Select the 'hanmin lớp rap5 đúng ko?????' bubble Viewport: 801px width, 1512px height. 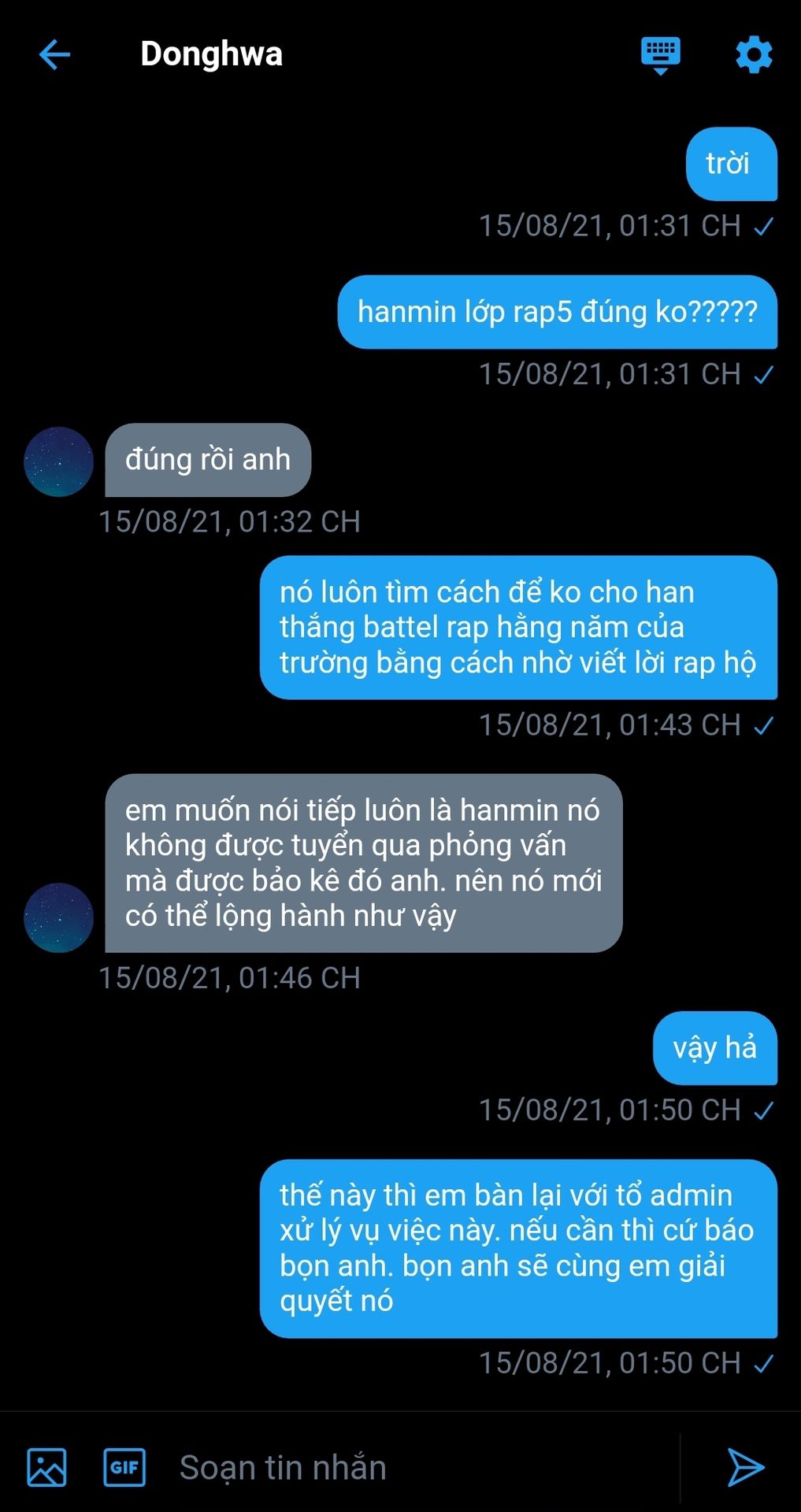pos(558,312)
